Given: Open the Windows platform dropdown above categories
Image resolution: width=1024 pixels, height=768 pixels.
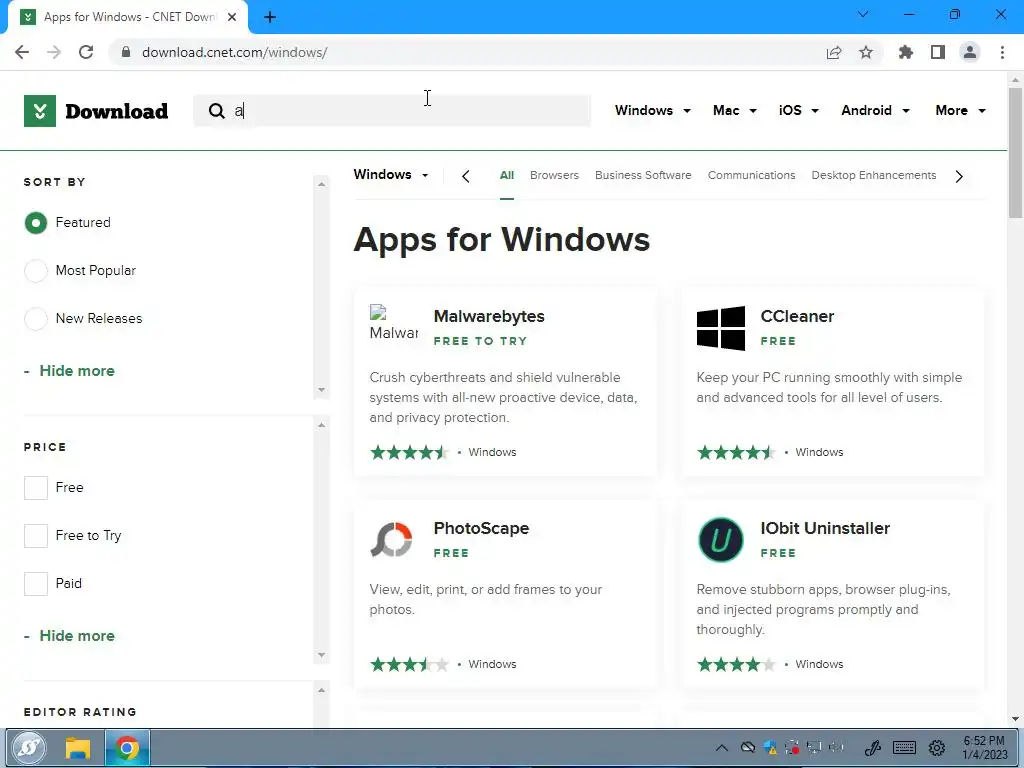Looking at the screenshot, I should click(x=391, y=174).
